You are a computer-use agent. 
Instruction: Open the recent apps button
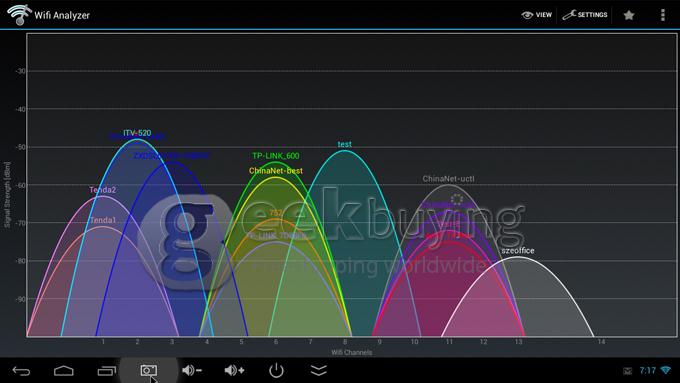pyautogui.click(x=107, y=370)
